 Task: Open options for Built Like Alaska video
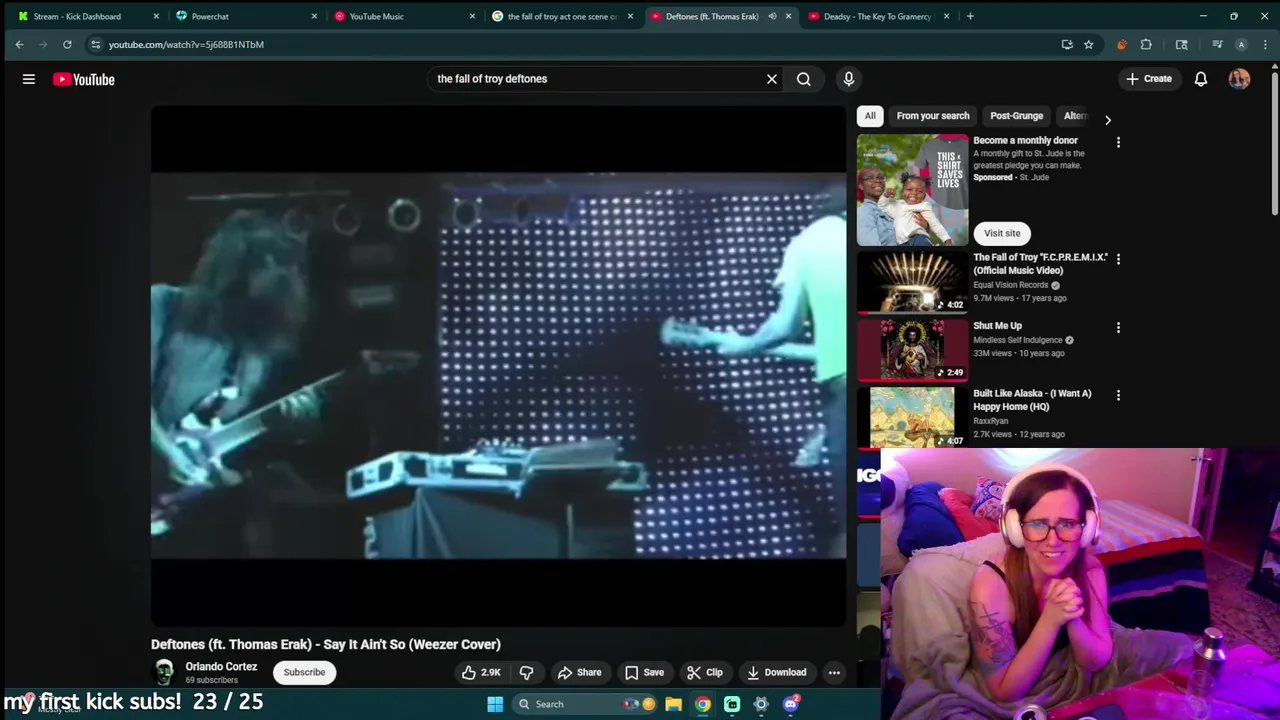point(1118,395)
